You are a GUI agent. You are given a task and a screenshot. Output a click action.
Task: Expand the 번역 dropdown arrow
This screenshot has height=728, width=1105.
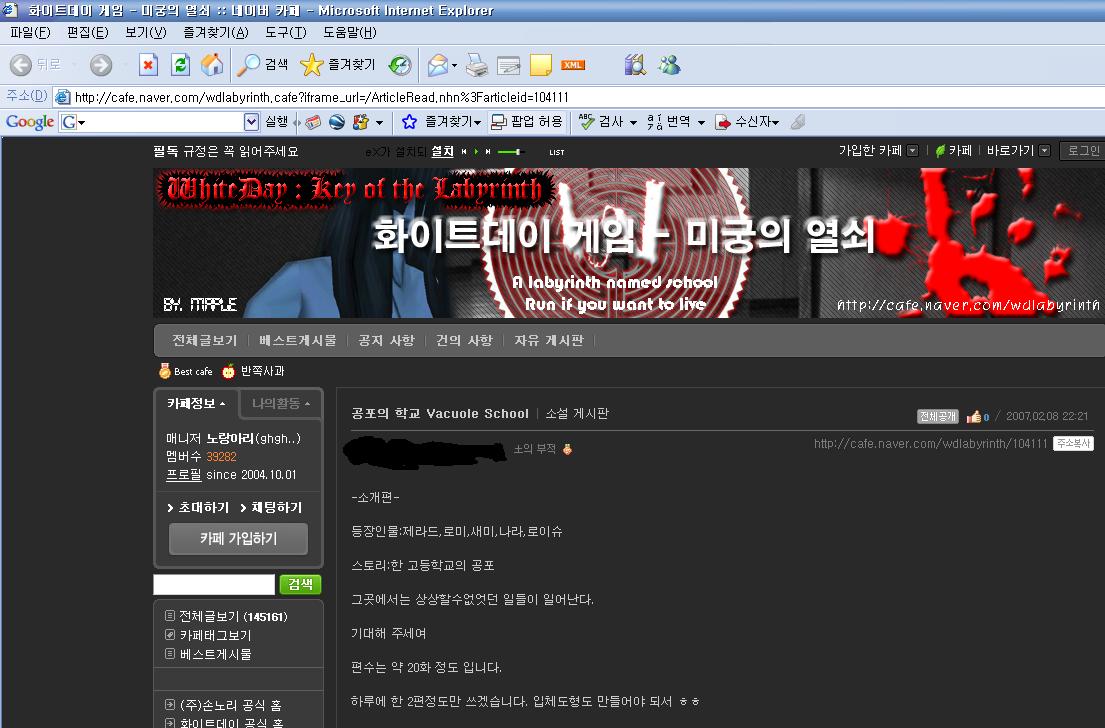click(x=701, y=123)
